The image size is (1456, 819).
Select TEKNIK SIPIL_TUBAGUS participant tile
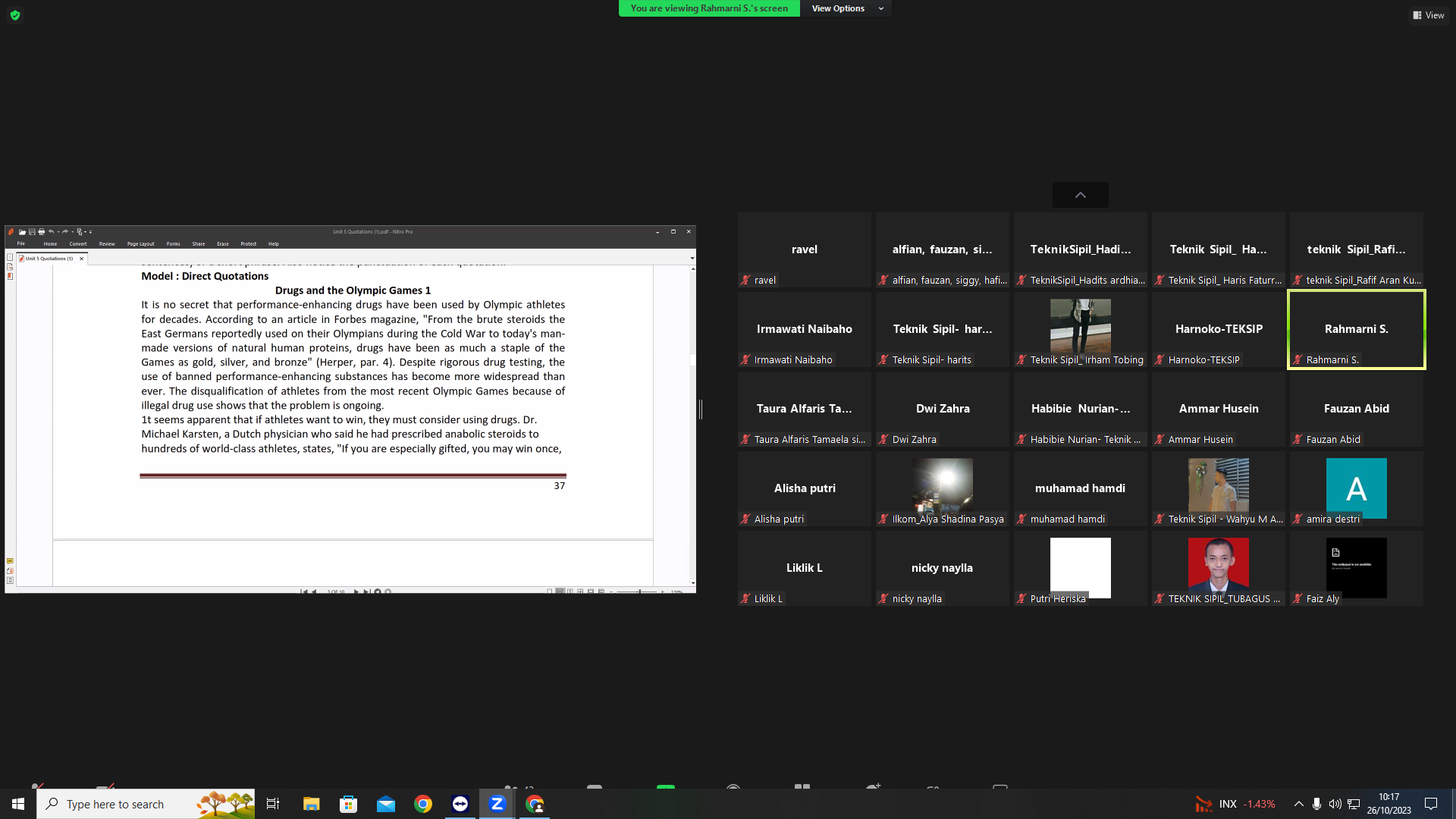[x=1219, y=568]
